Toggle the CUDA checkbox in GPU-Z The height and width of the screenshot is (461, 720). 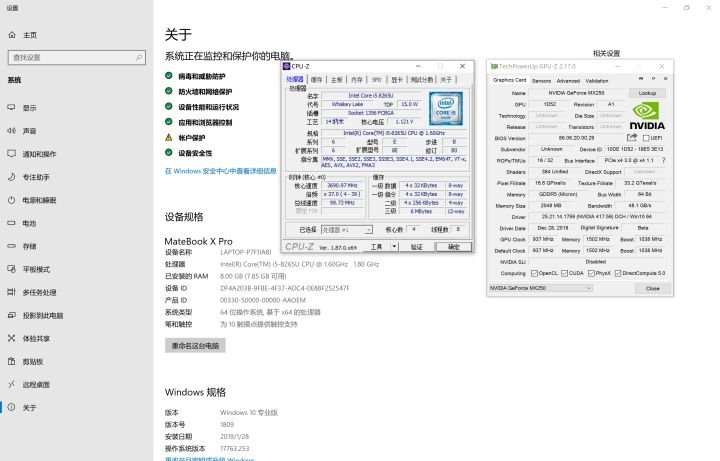pyautogui.click(x=564, y=273)
